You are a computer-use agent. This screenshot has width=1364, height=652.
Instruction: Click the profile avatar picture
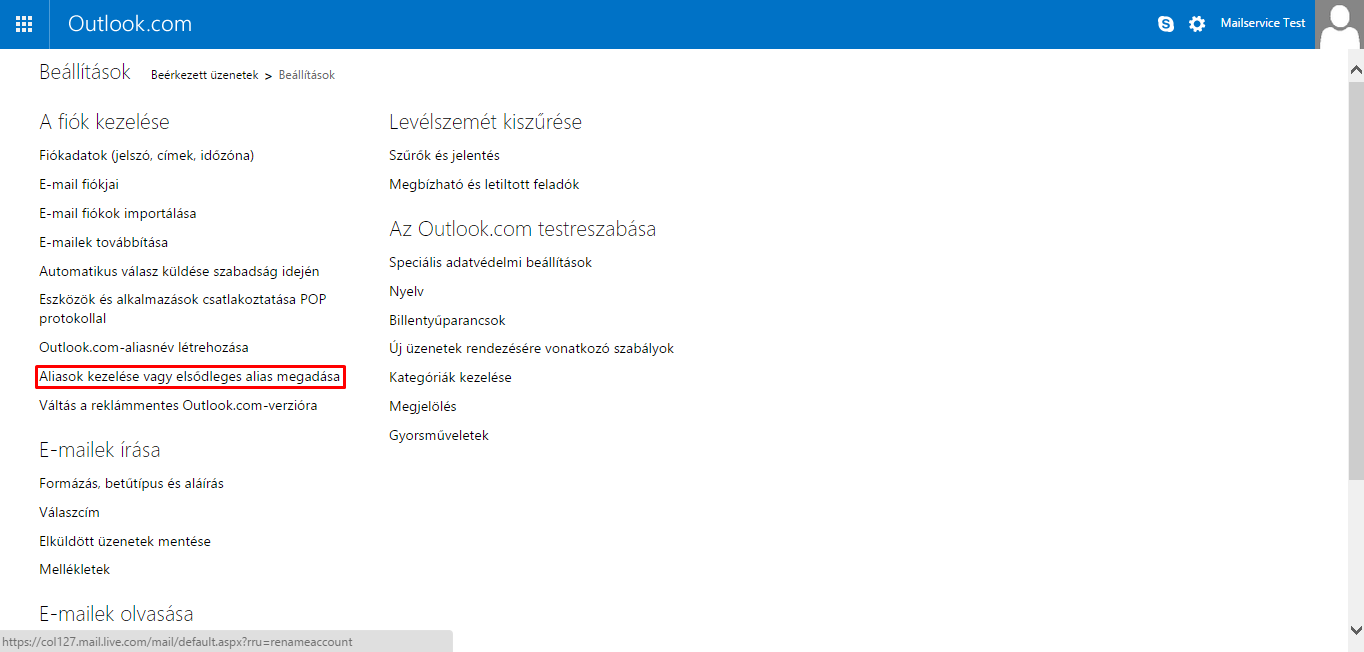1340,24
